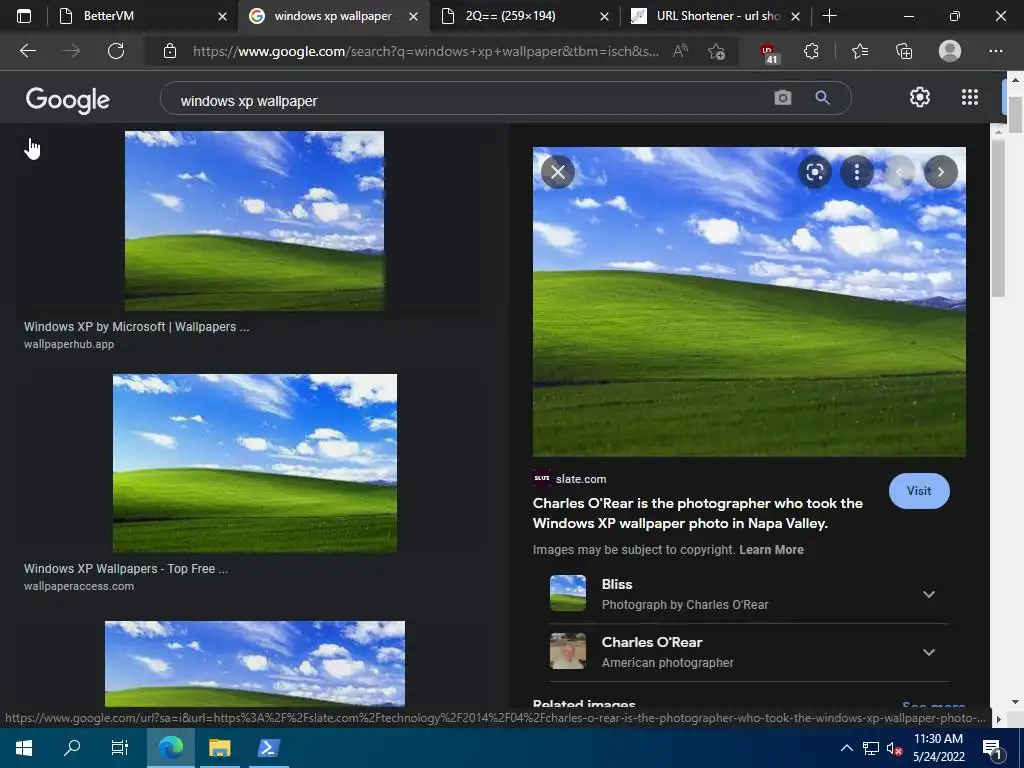View site information lock icon
Viewport: 1024px width, 768px height.
[170, 51]
